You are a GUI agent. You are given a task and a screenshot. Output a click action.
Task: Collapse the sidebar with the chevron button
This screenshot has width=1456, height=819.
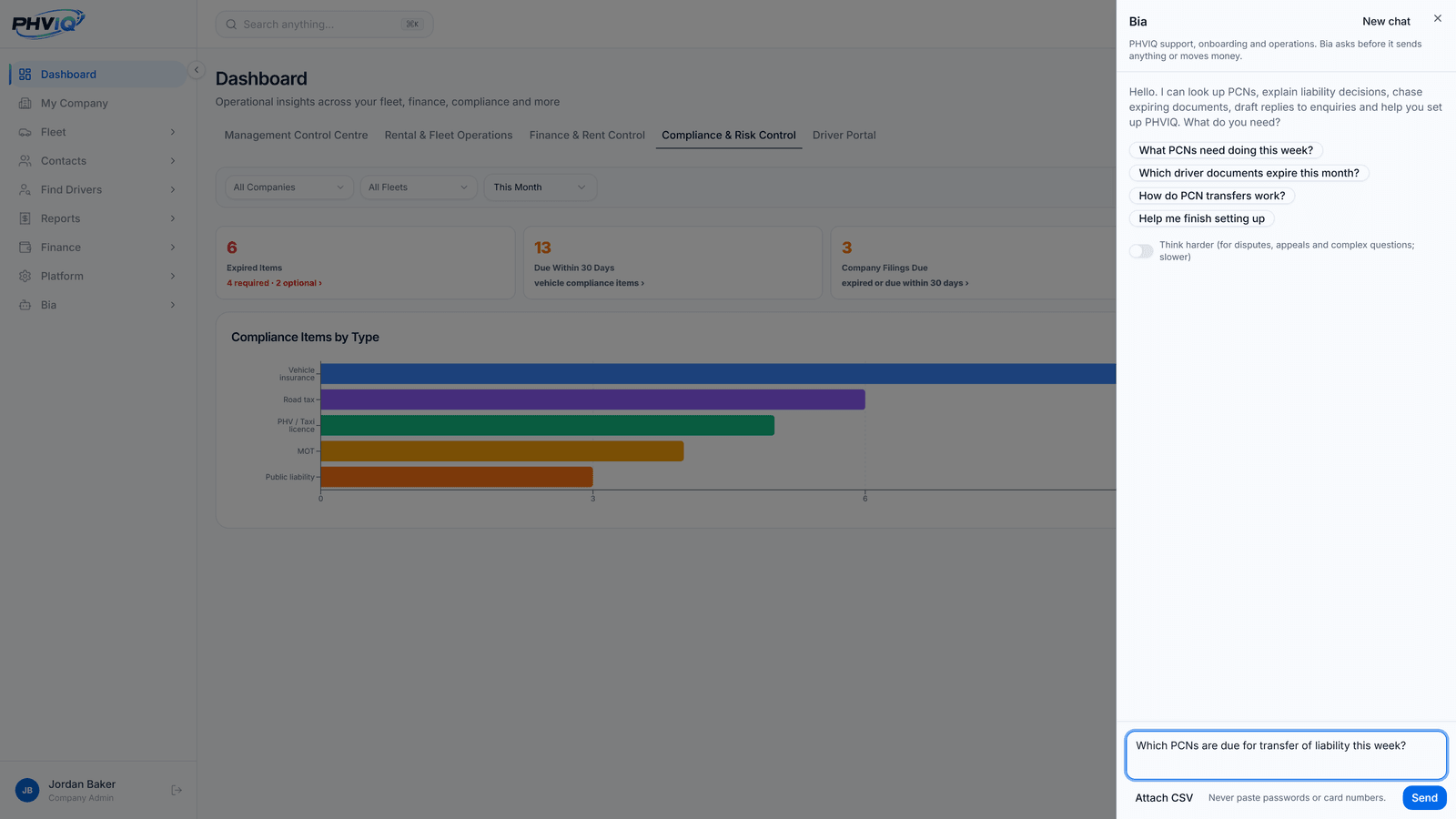(196, 70)
